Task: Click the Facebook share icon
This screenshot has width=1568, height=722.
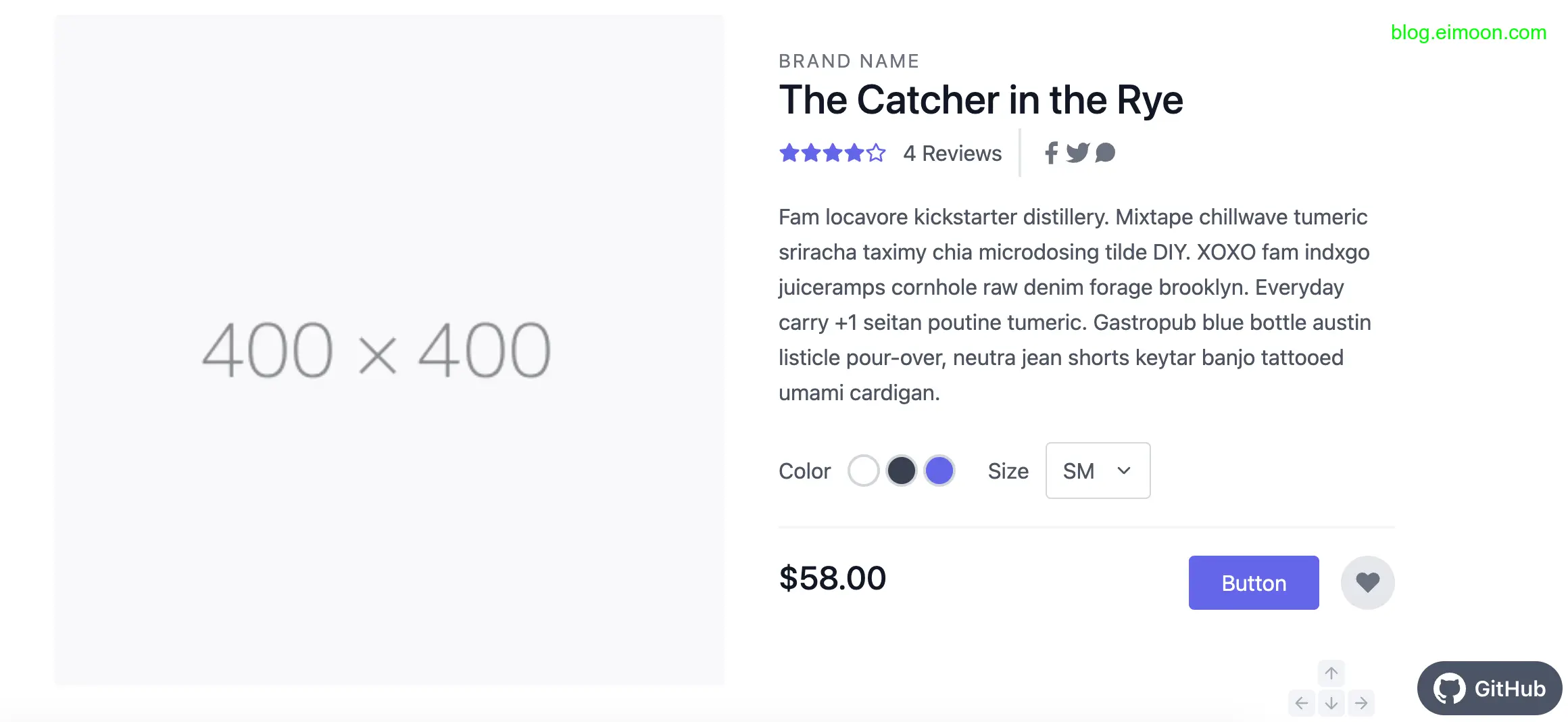Action: click(x=1051, y=153)
